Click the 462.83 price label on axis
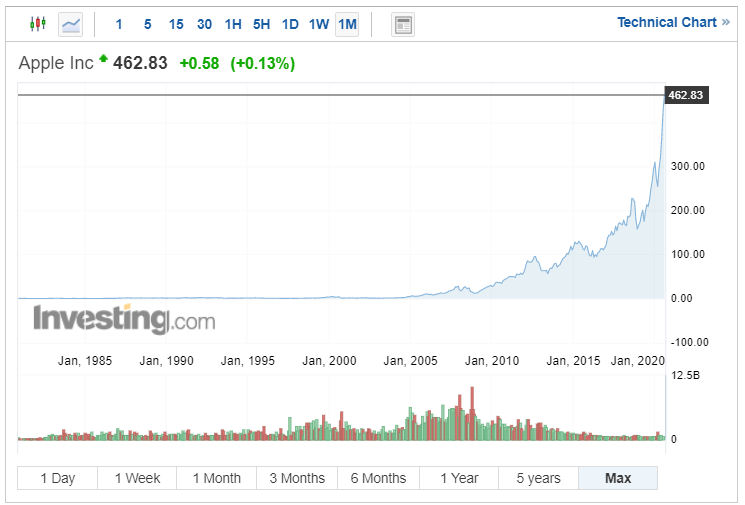The width and height of the screenshot is (745, 505). point(686,95)
